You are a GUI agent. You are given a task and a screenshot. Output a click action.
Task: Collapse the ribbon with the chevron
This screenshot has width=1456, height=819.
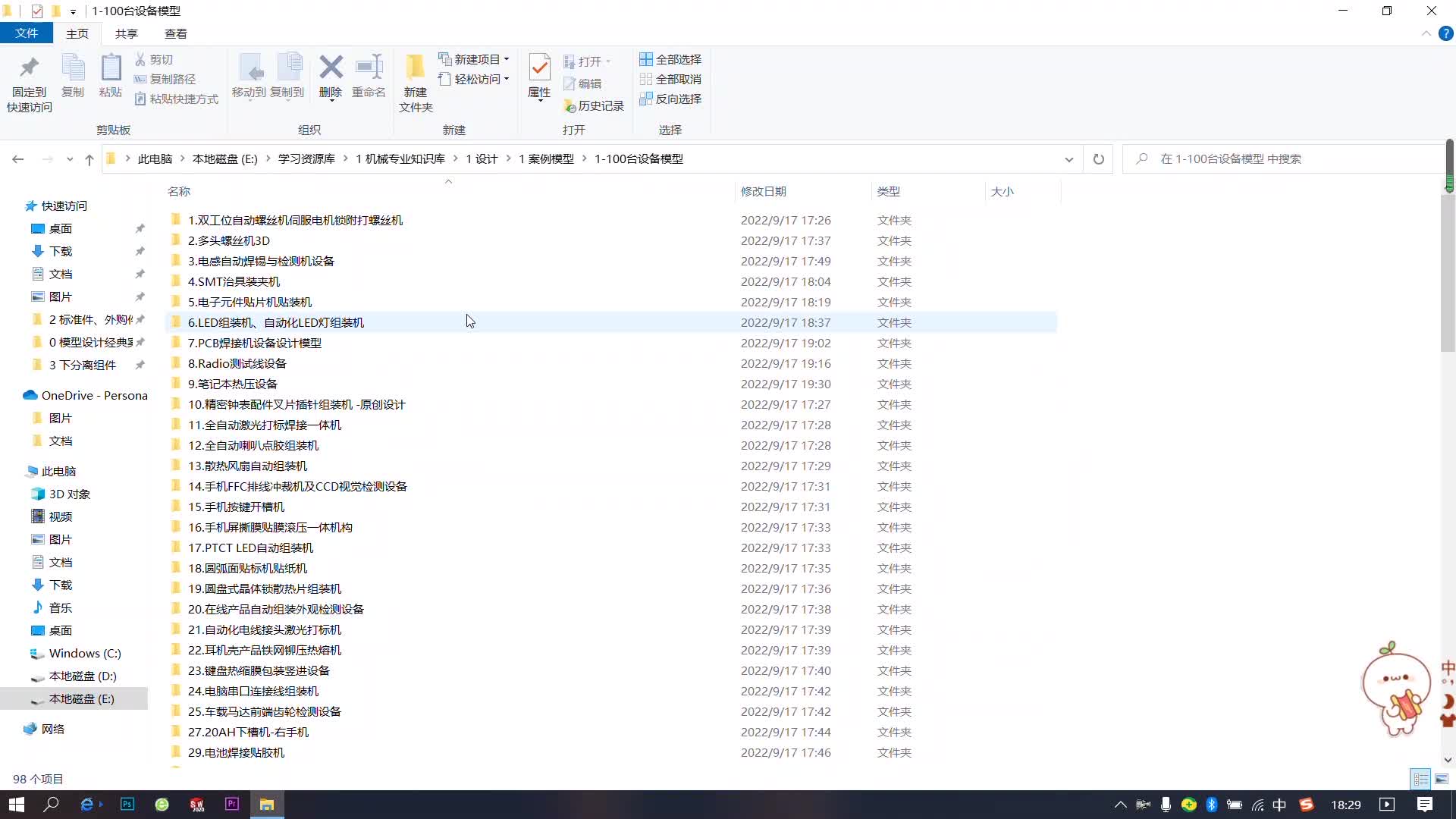tap(1426, 33)
